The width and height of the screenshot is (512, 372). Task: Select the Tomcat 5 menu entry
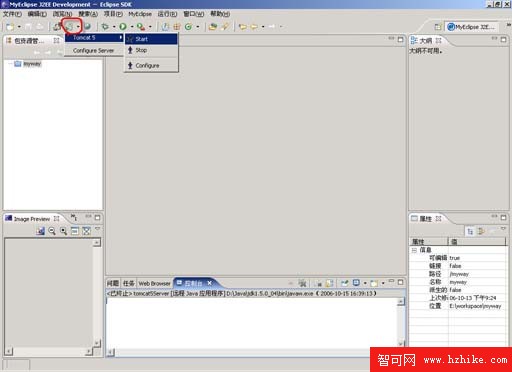pos(94,38)
